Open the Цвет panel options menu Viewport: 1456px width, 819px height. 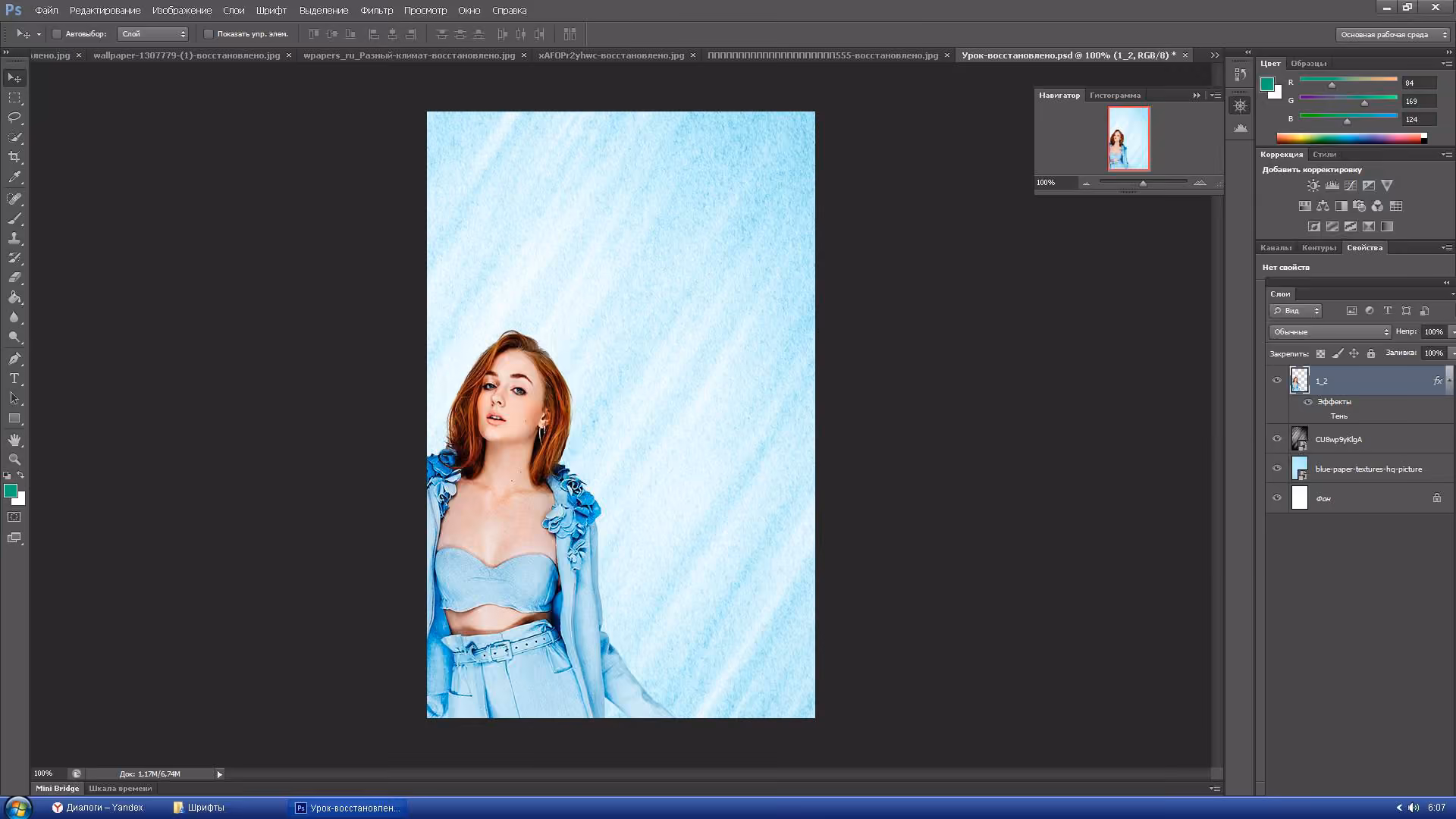[x=1446, y=64]
